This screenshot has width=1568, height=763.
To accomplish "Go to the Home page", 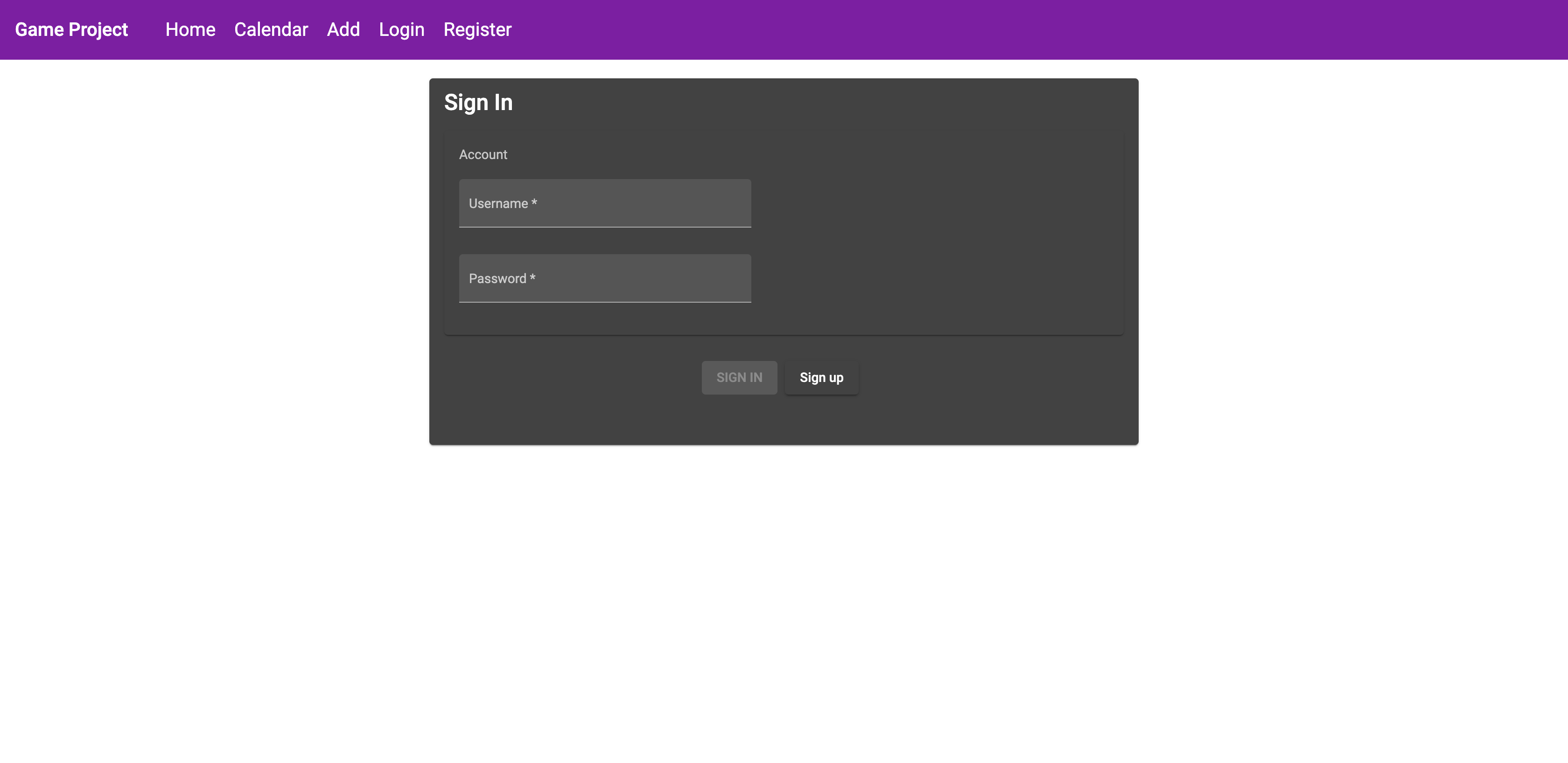I will (x=190, y=29).
